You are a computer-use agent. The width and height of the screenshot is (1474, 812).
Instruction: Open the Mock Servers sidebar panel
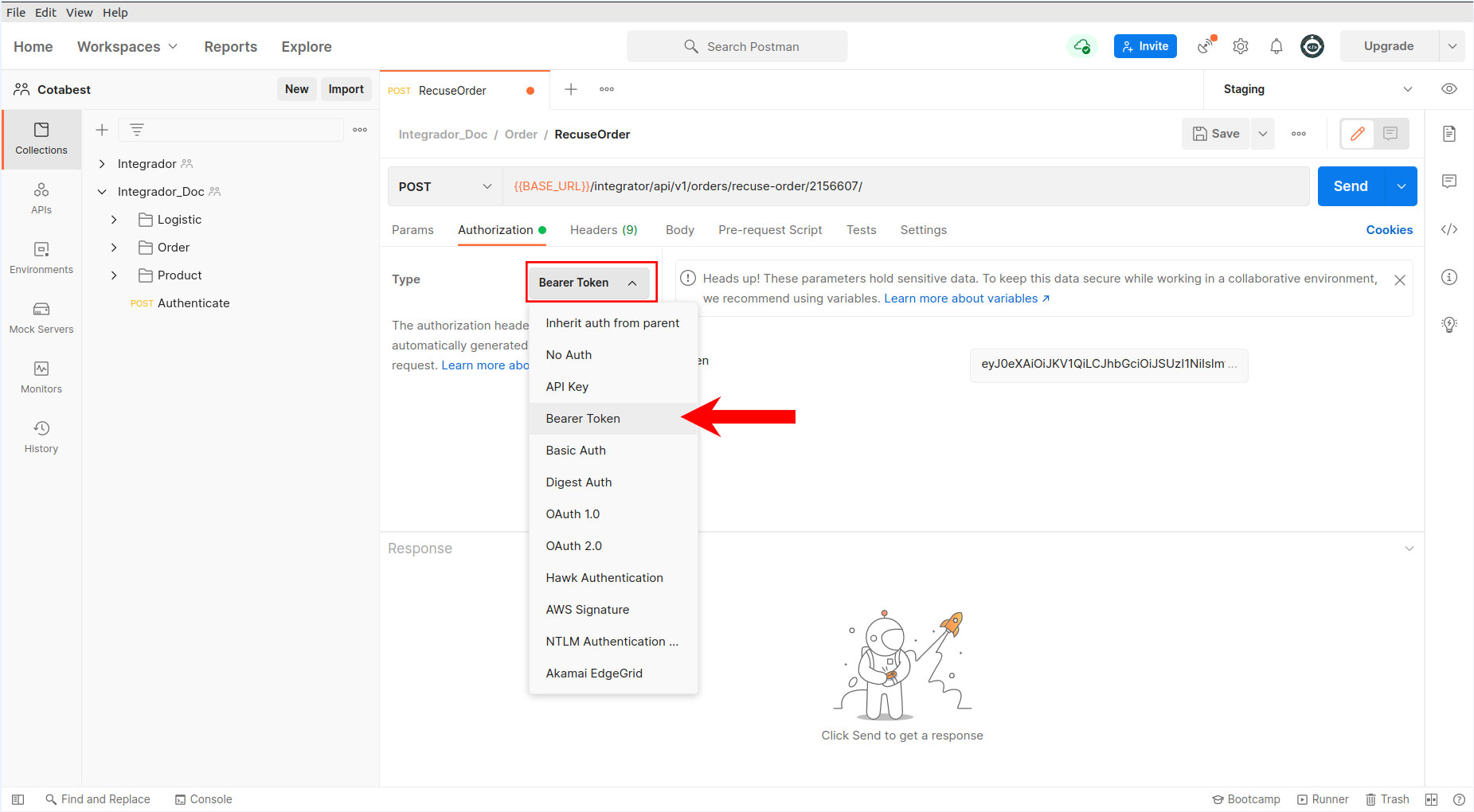click(x=41, y=318)
